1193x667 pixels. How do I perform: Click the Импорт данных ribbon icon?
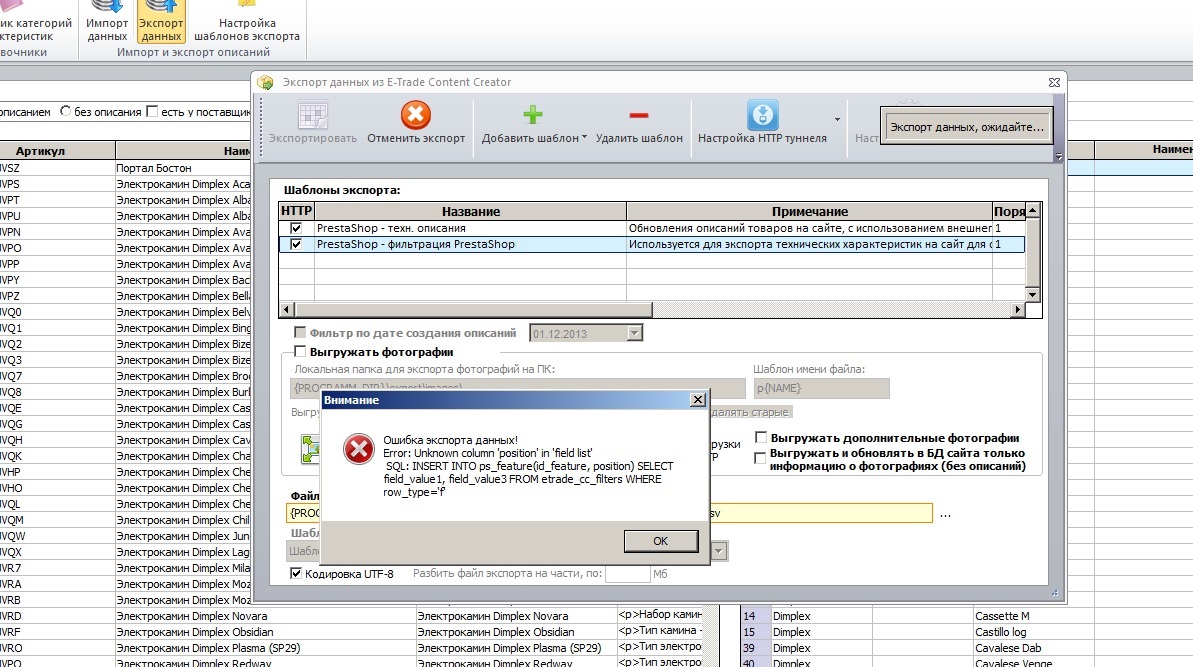point(107,8)
